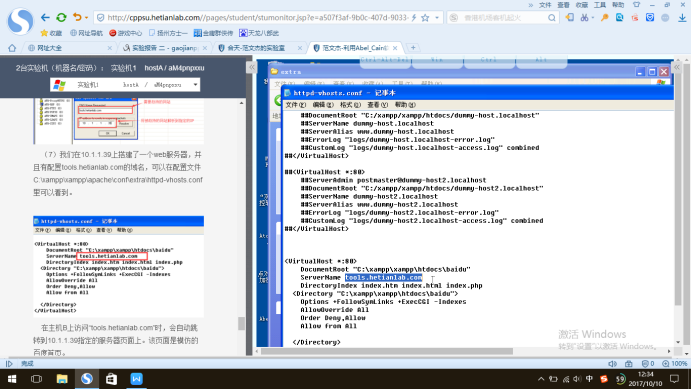Screen dimensions: 692x389
Task: Click the httpd-vhosts.conf screenshot in instructions
Action: coord(118,266)
